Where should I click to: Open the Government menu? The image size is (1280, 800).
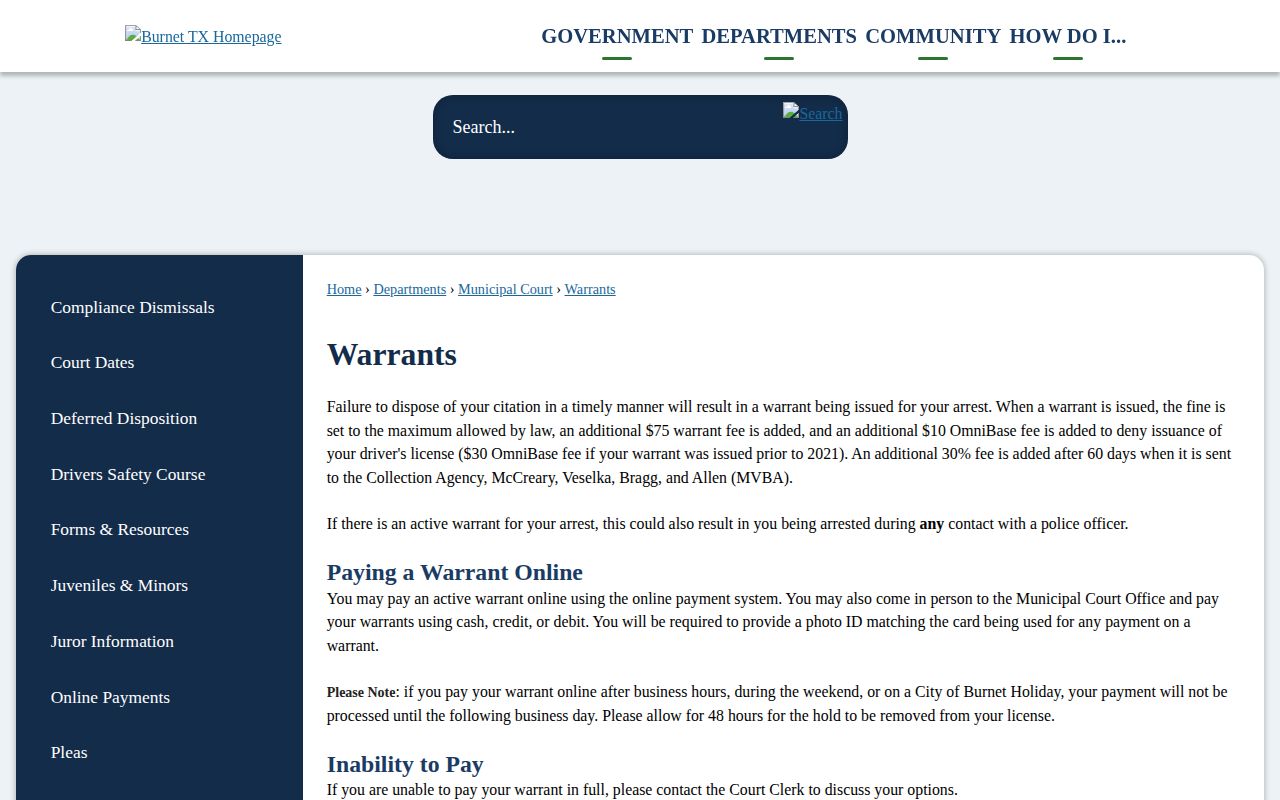[x=617, y=36]
